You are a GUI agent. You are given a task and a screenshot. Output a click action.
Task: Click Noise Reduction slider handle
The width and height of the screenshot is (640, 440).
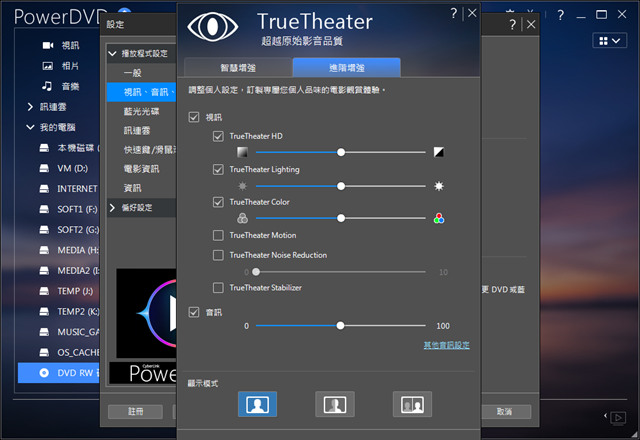coord(256,272)
